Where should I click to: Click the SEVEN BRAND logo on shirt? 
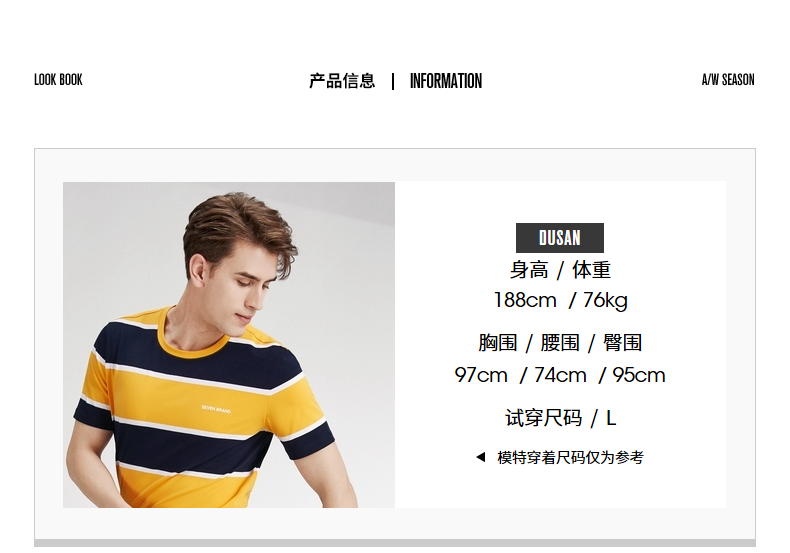pos(216,409)
